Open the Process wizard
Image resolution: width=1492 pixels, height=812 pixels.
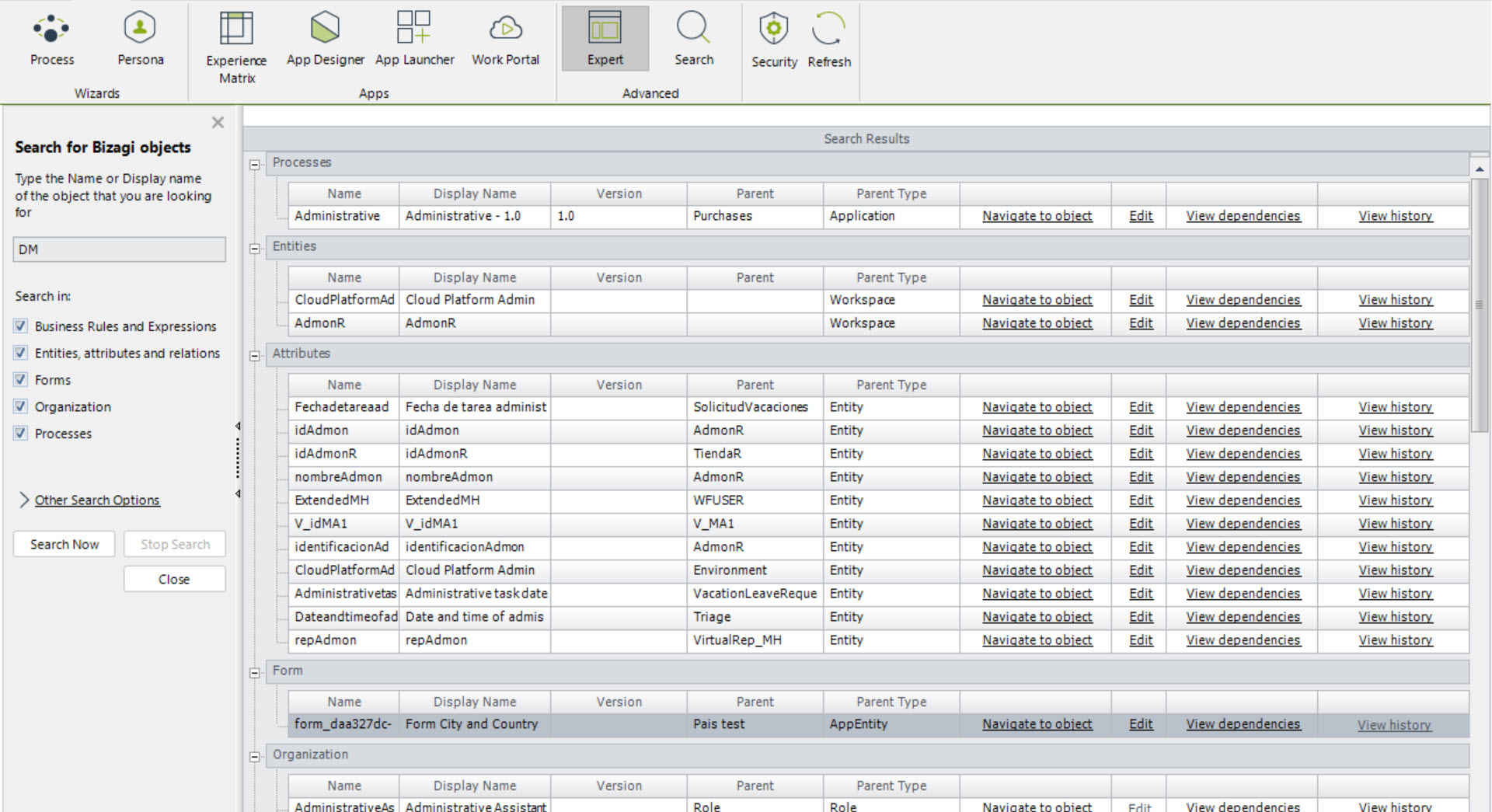pyautogui.click(x=51, y=39)
